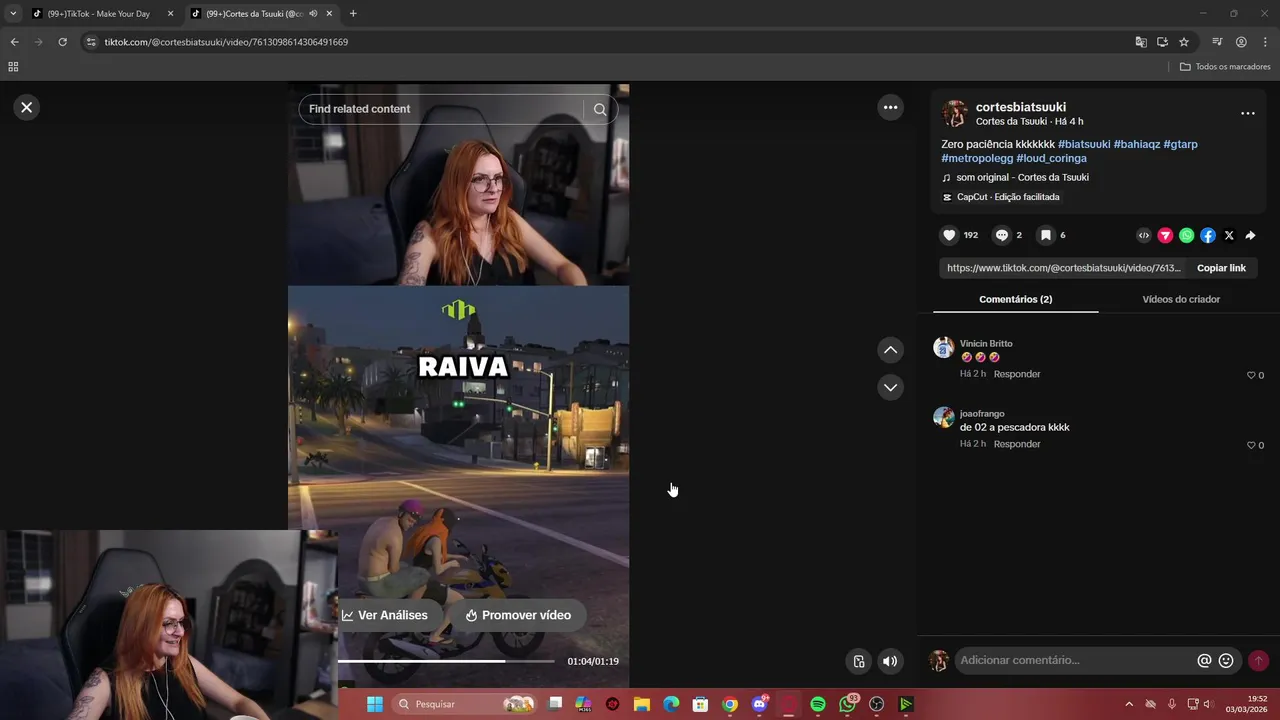Viewport: 1280px width, 720px height.
Task: Switch to Vídeos do criador tab
Action: click(1181, 299)
